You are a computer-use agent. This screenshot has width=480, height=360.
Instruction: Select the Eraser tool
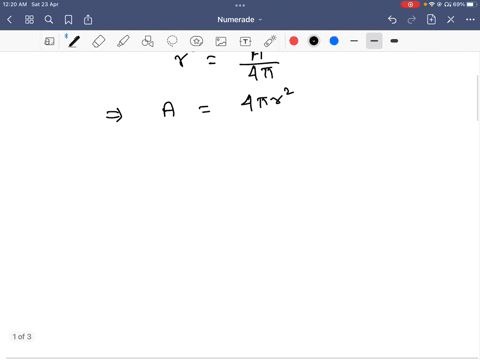(x=99, y=41)
